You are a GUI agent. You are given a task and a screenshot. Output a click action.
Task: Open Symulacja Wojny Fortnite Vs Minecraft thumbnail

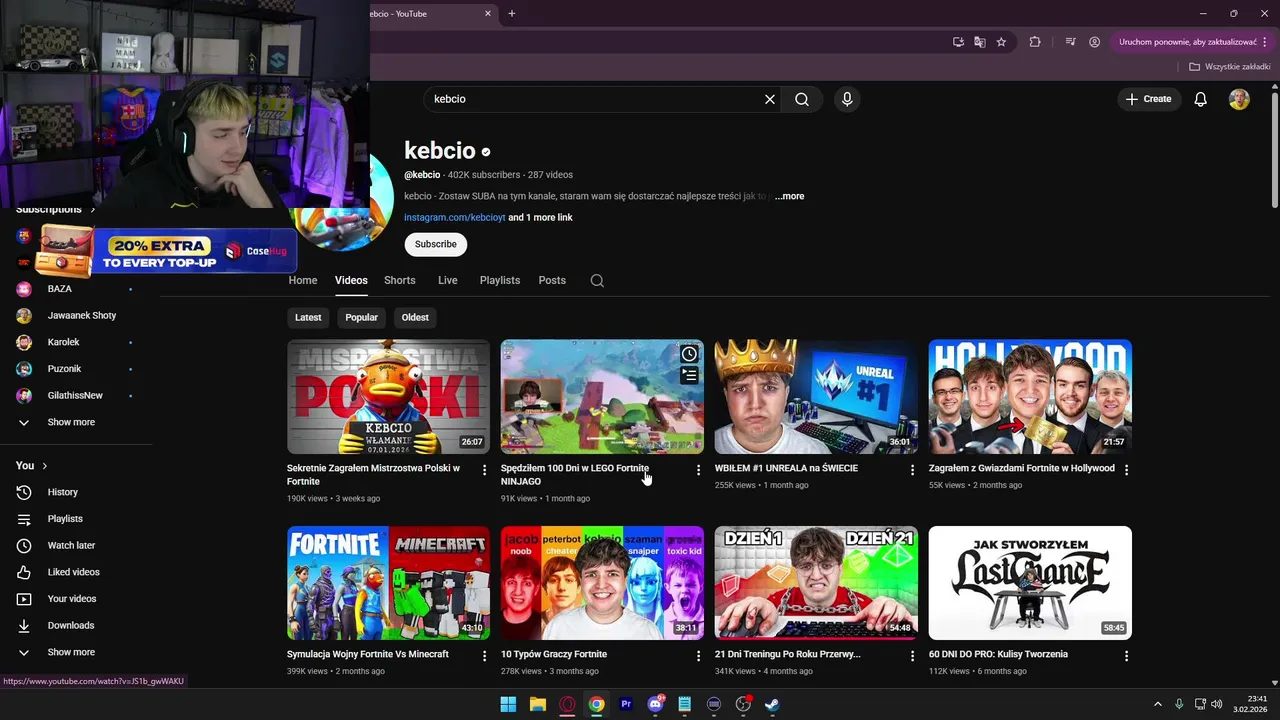[388, 583]
